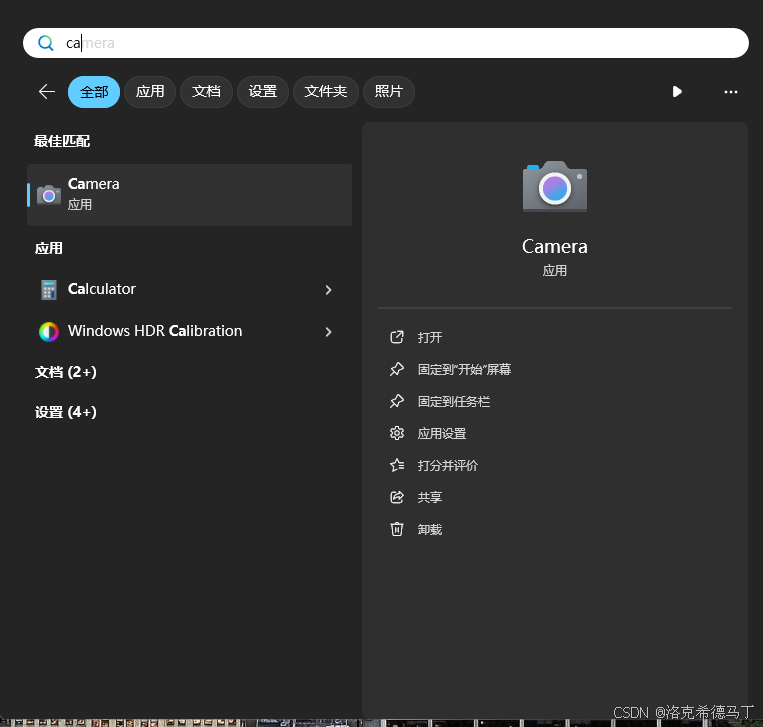This screenshot has height=727, width=763.
Task: Click 固定到"开始"屏幕 to pin Camera
Action: 464,369
